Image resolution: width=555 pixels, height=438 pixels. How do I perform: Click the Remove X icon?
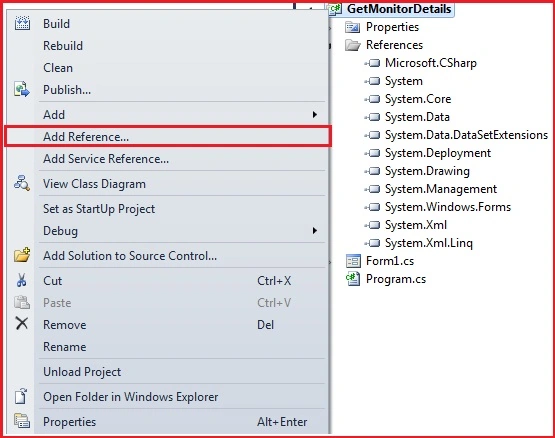point(22,323)
